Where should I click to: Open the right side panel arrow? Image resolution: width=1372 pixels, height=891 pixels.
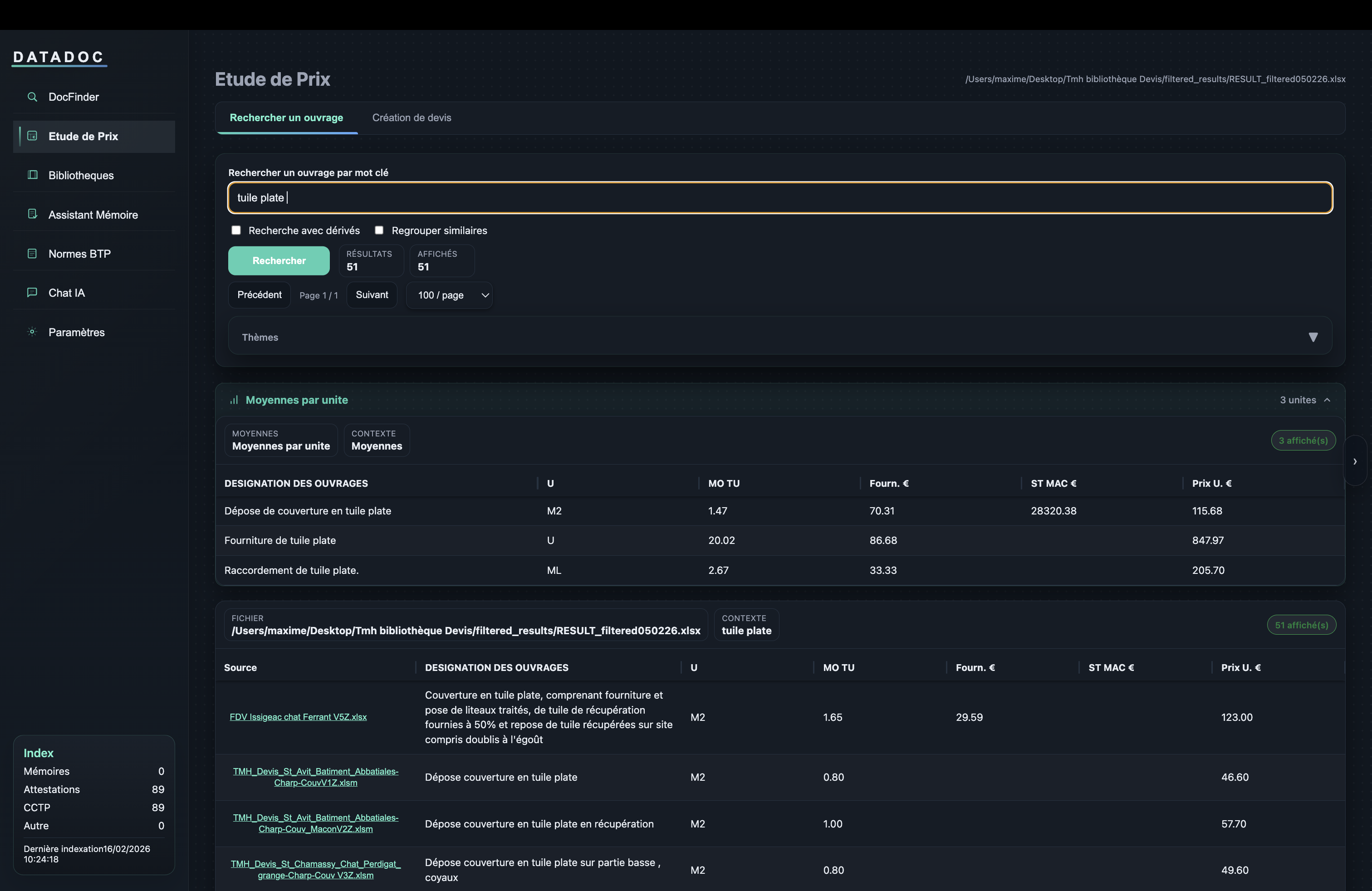1355,461
